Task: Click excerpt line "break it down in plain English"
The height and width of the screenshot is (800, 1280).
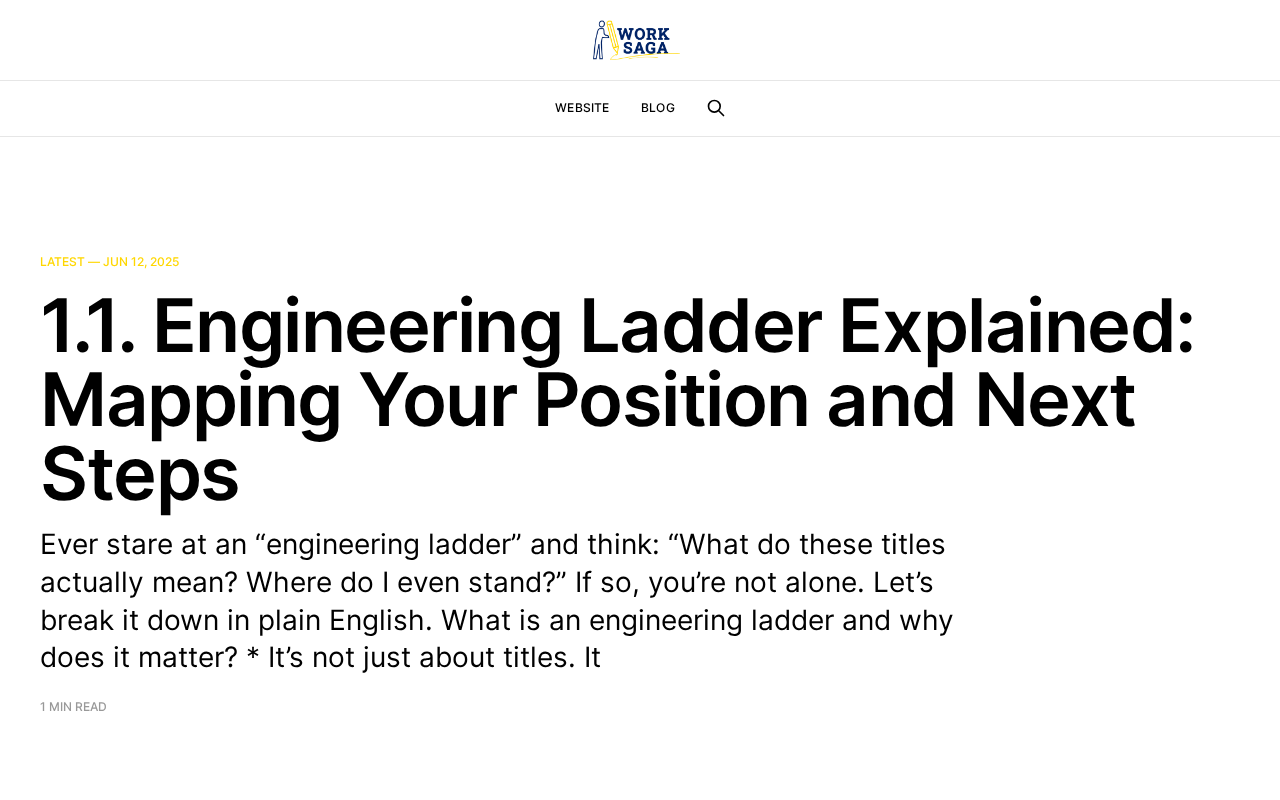Action: tap(497, 620)
